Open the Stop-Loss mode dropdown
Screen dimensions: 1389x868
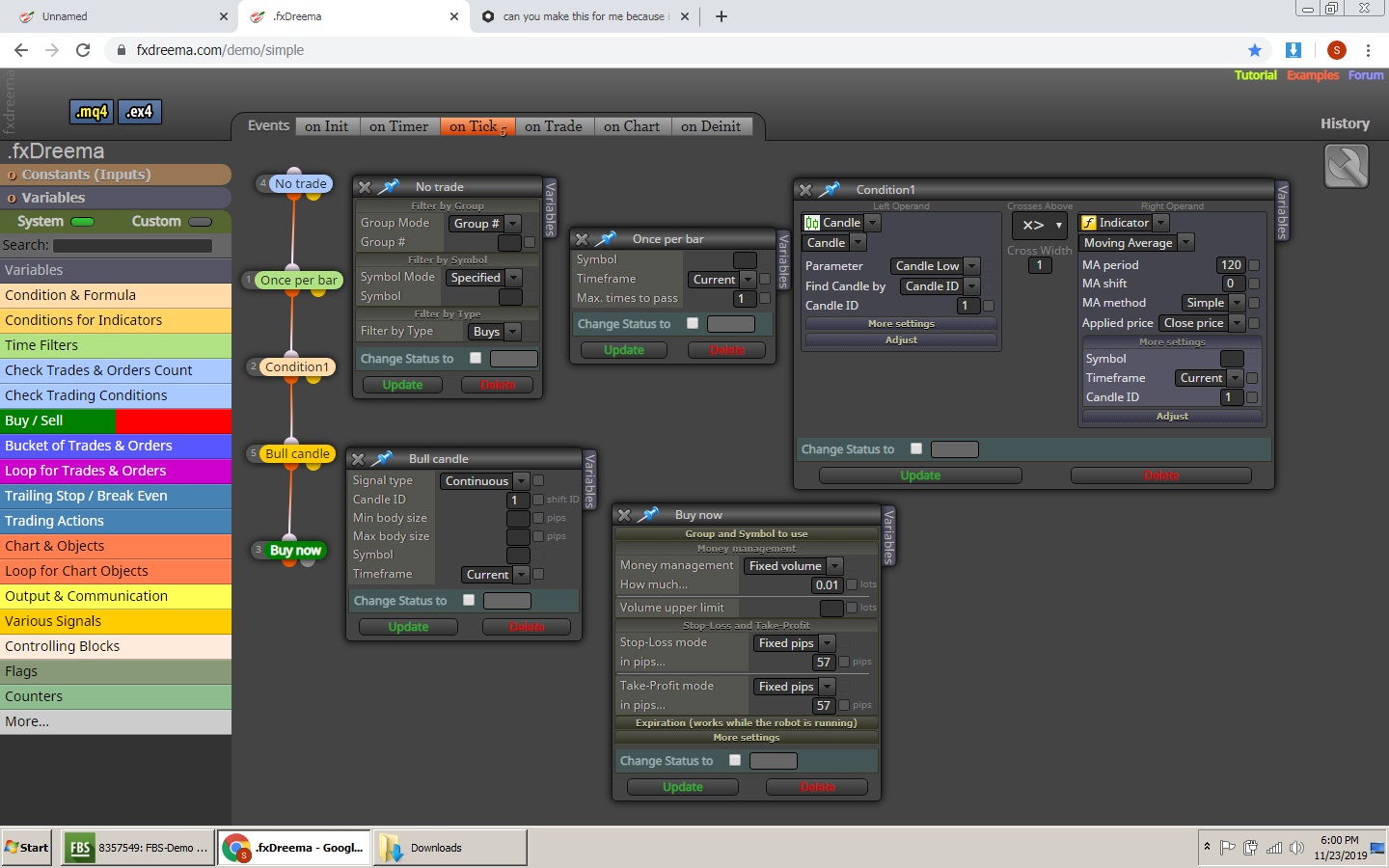tap(794, 643)
